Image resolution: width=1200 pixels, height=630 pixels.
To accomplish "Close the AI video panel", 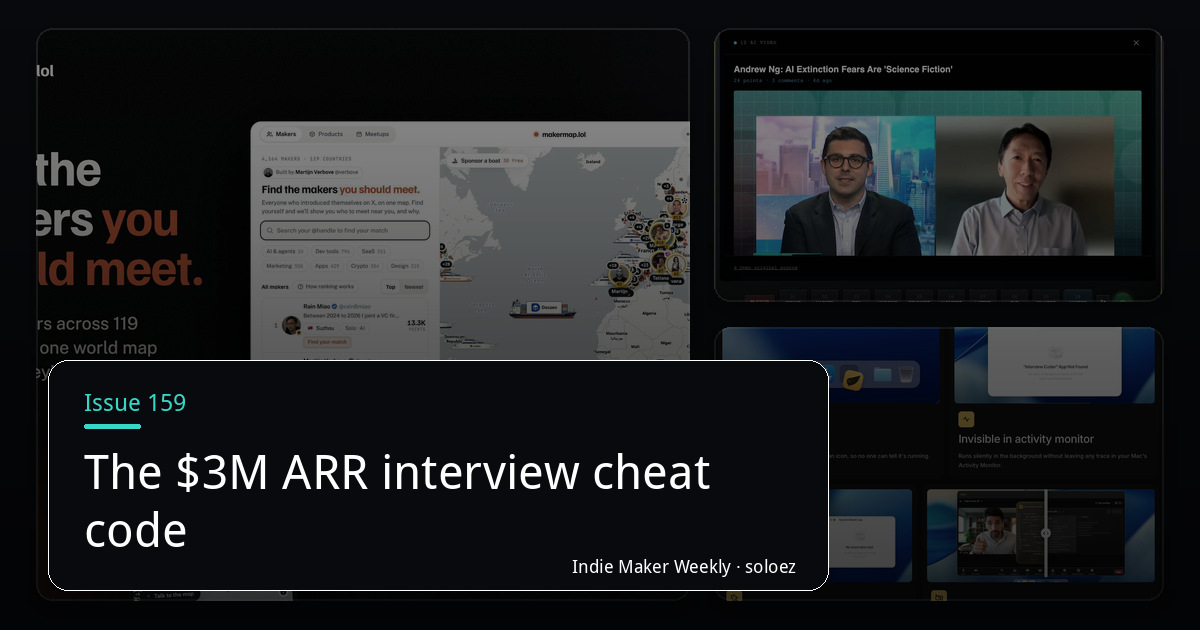I will pyautogui.click(x=1136, y=43).
